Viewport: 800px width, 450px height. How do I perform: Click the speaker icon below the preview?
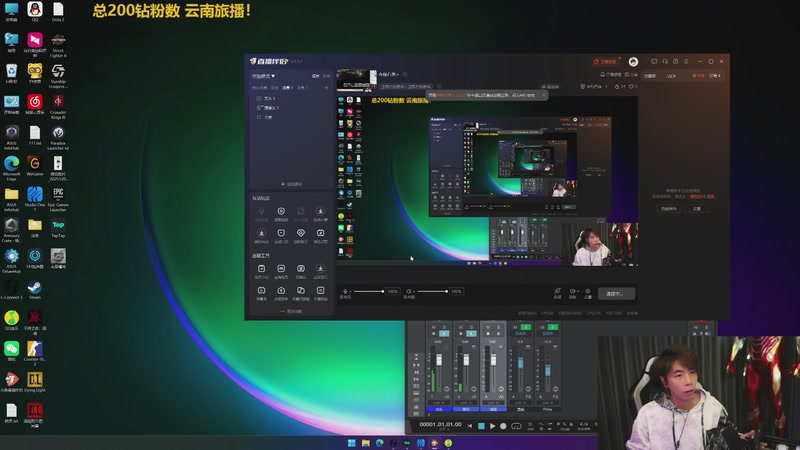click(408, 291)
